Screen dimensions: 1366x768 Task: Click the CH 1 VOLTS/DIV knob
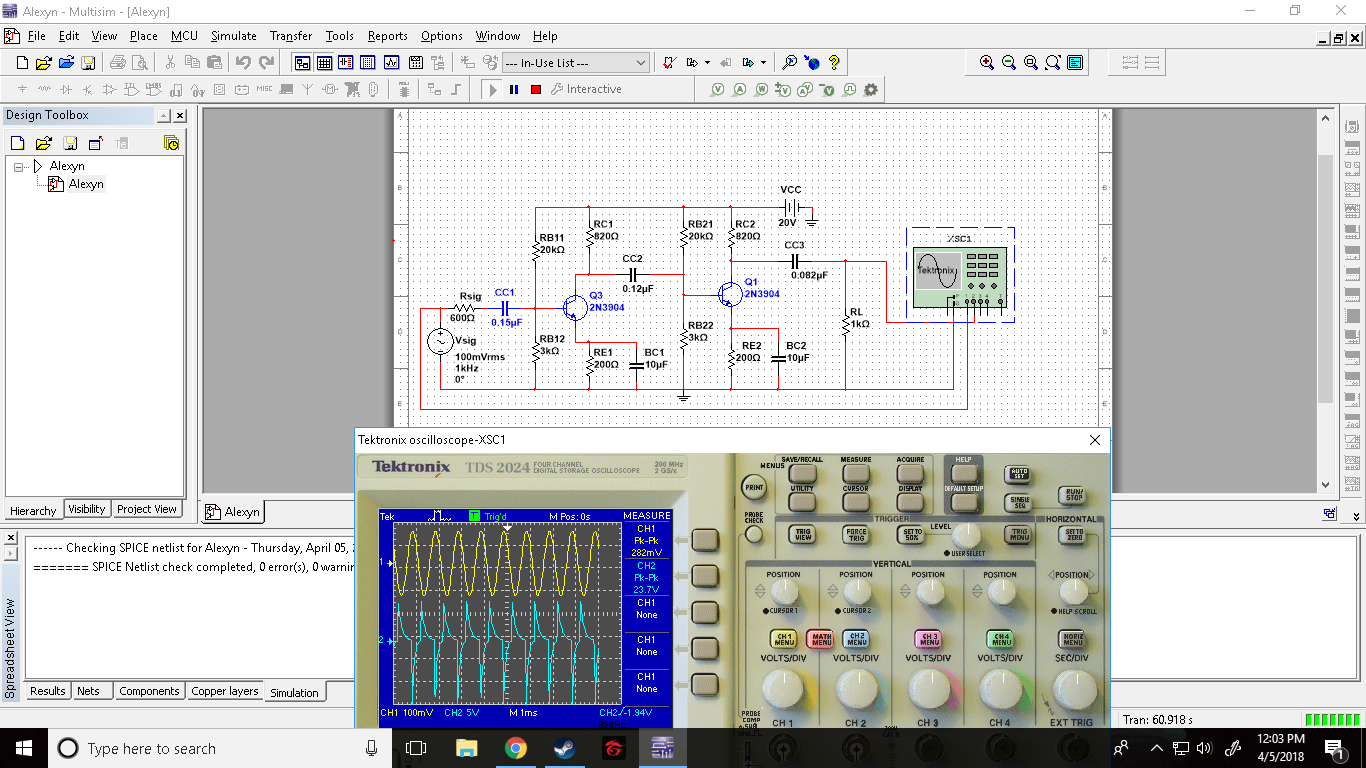tap(784, 689)
